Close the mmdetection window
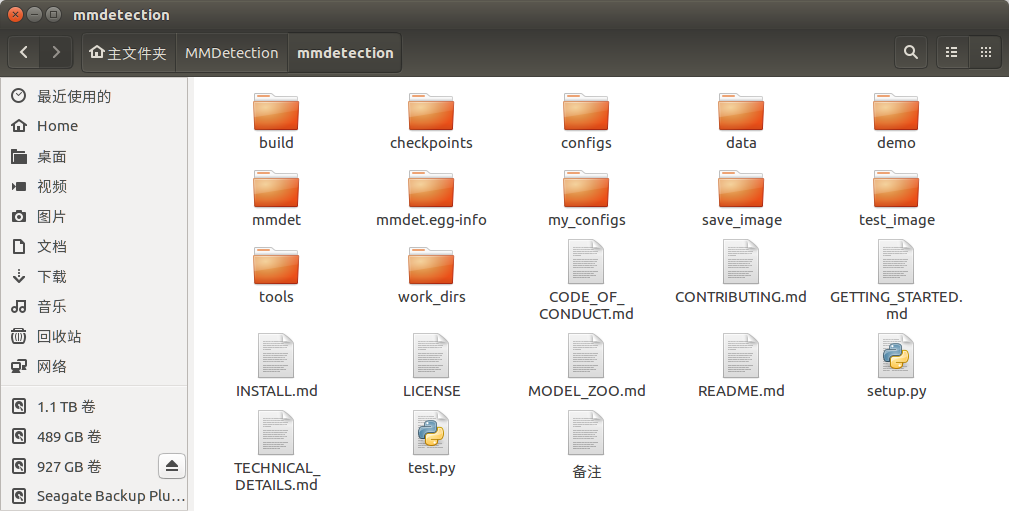 coord(15,14)
